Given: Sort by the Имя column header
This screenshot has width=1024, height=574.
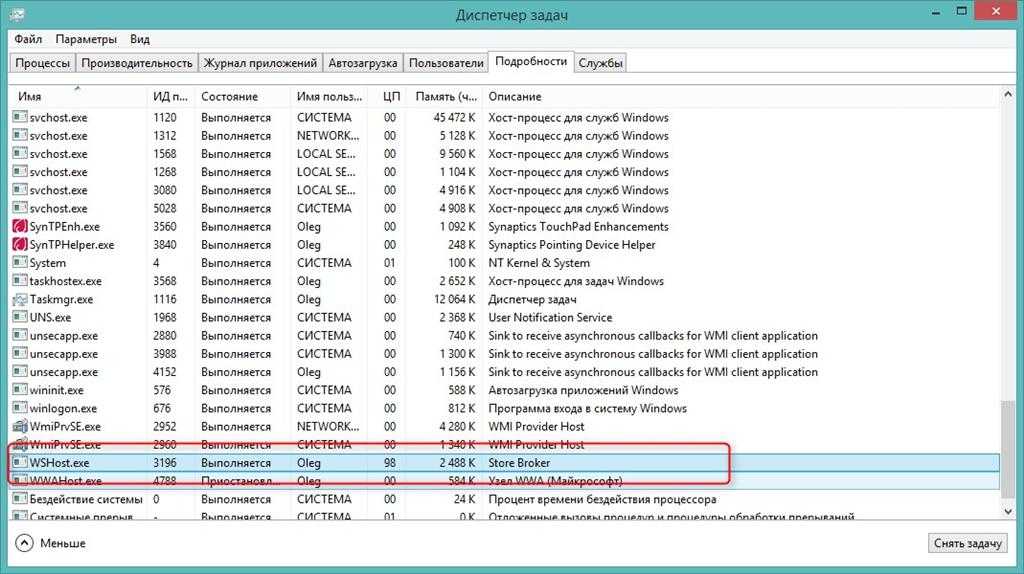Looking at the screenshot, I should click(78, 97).
